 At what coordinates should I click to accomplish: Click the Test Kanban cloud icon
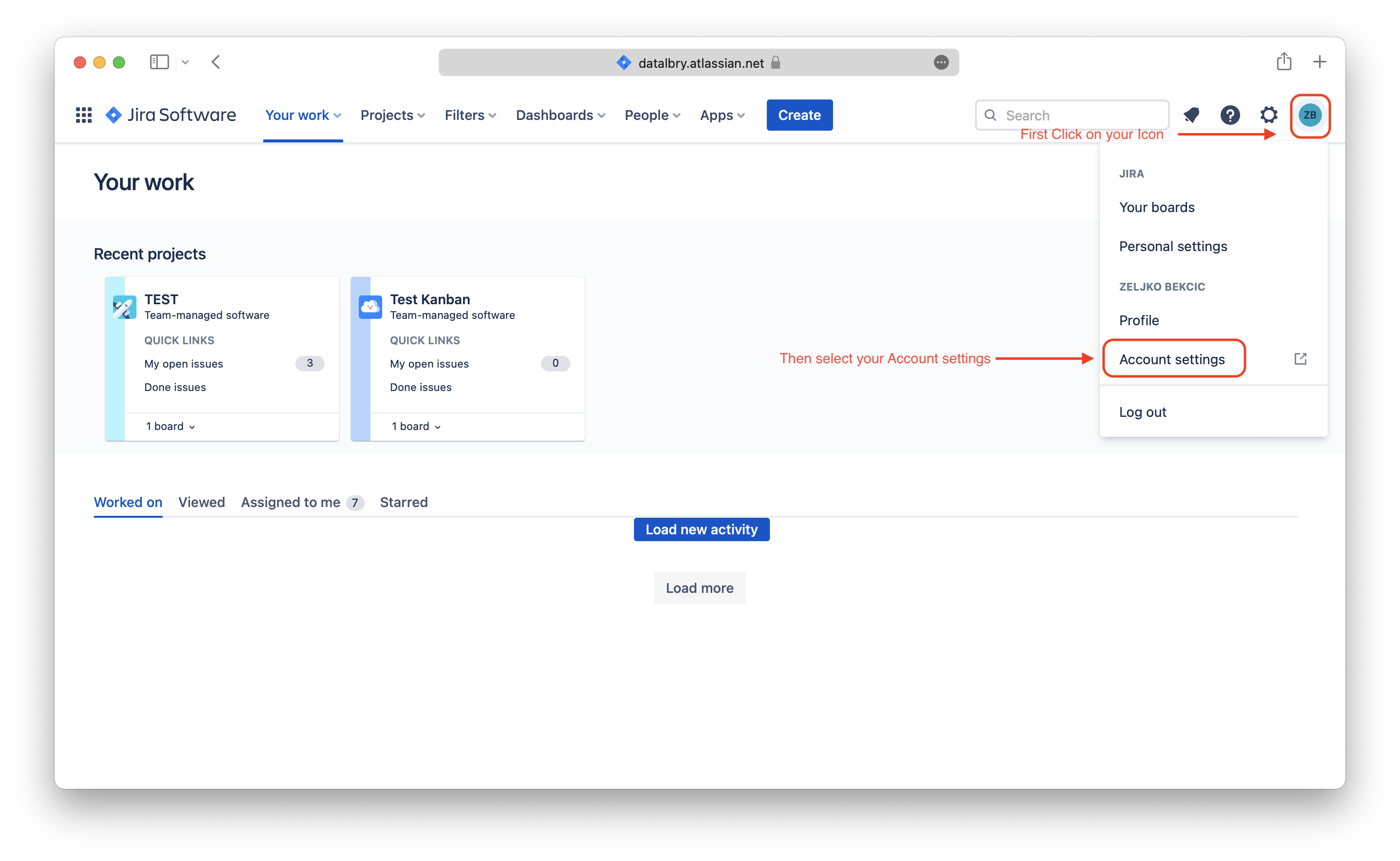point(370,308)
